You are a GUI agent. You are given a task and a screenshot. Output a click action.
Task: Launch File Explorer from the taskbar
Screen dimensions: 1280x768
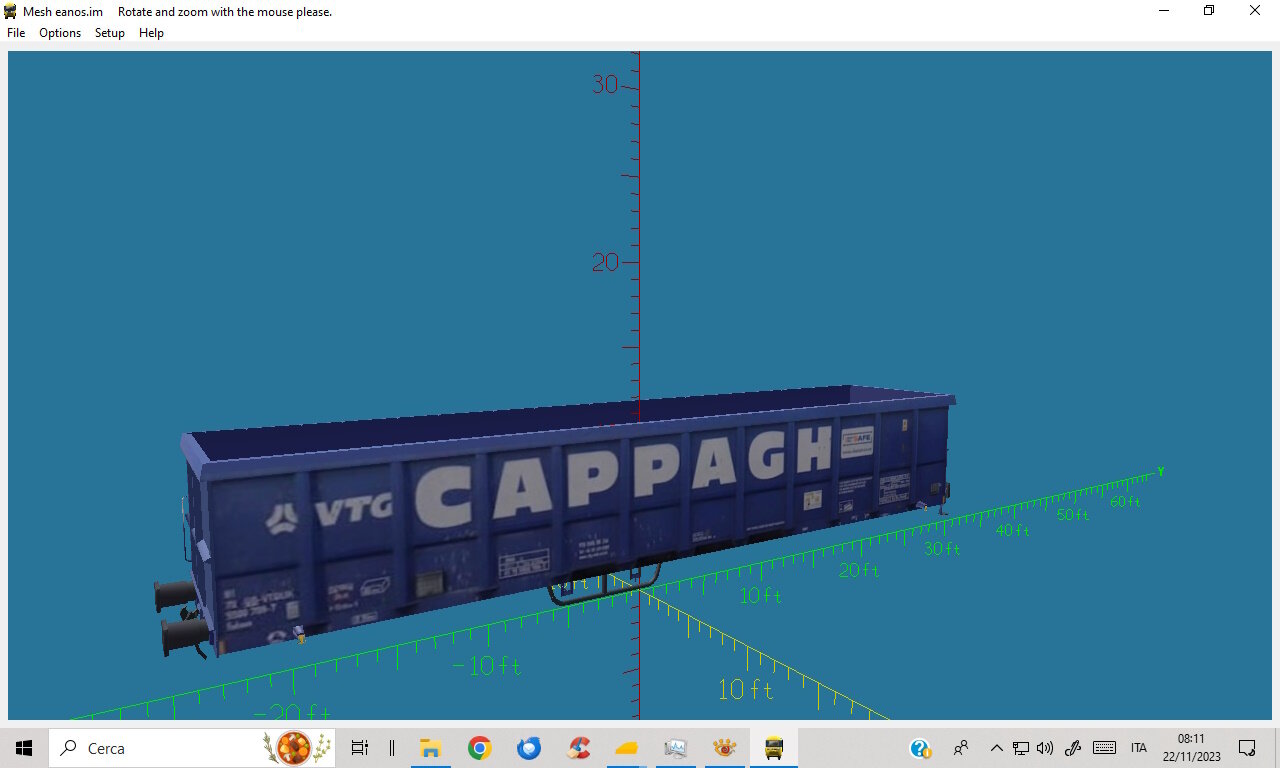tap(431, 748)
